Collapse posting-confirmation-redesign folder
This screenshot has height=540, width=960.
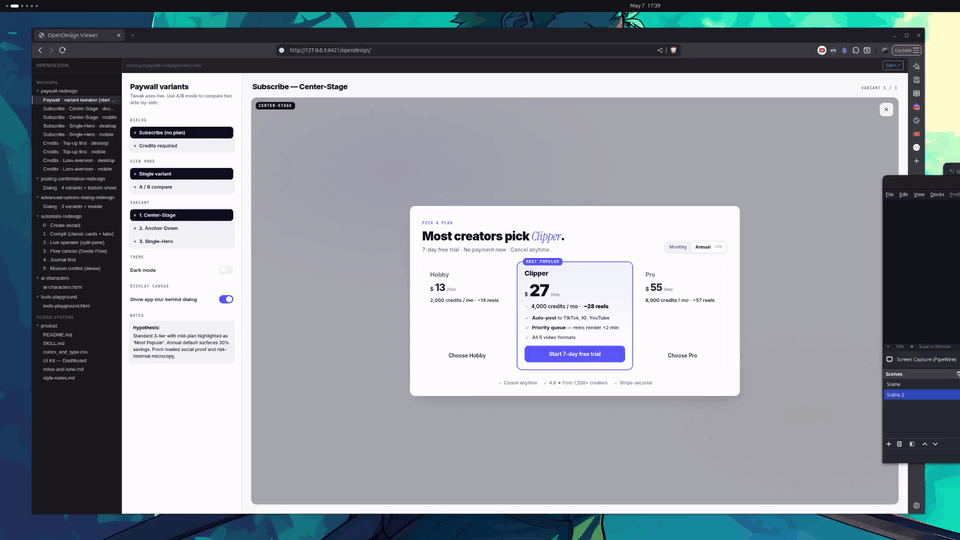click(37, 179)
